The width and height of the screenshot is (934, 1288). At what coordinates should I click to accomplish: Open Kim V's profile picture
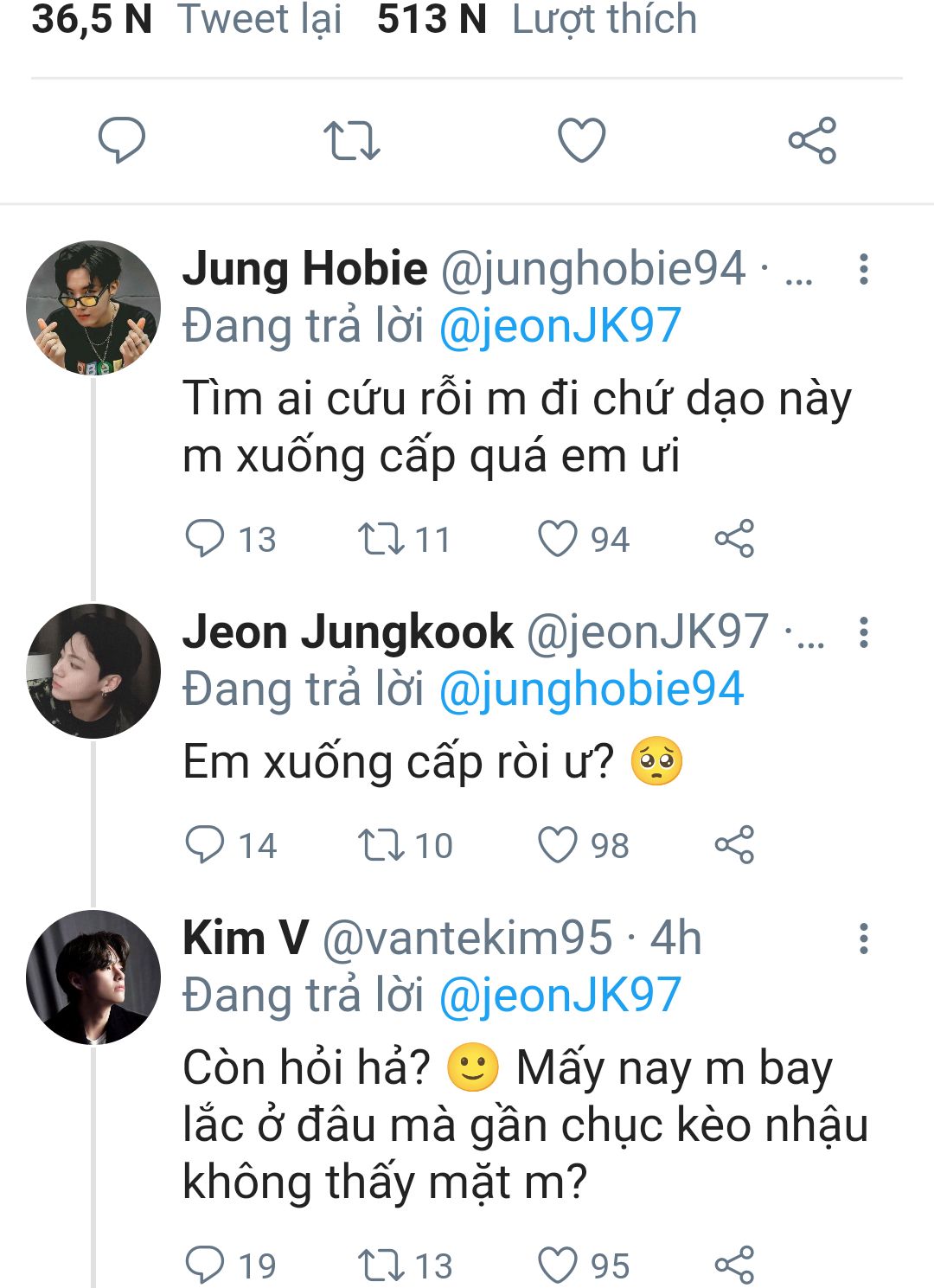(93, 977)
